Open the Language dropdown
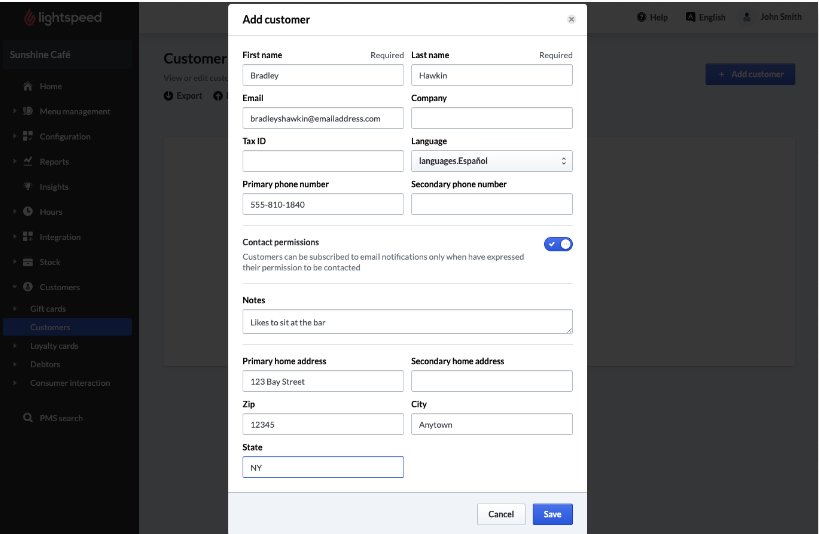 [x=491, y=161]
